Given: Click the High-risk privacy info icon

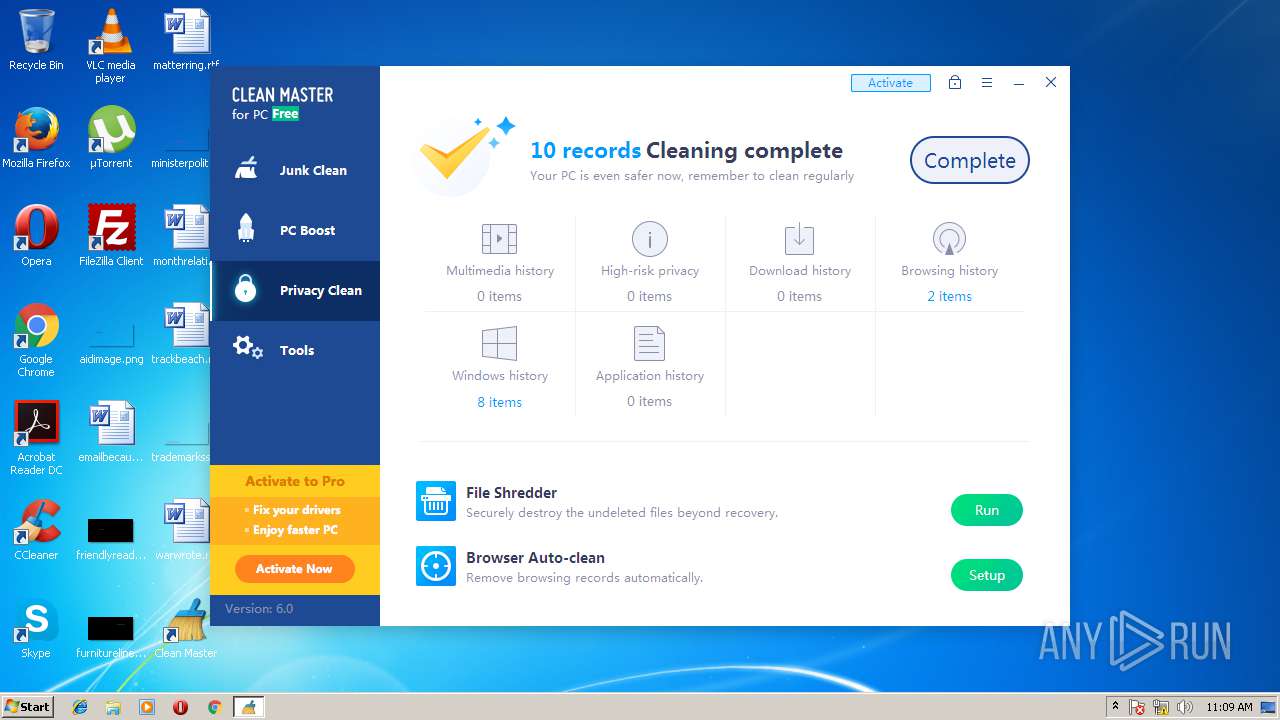Looking at the screenshot, I should pyautogui.click(x=650, y=239).
